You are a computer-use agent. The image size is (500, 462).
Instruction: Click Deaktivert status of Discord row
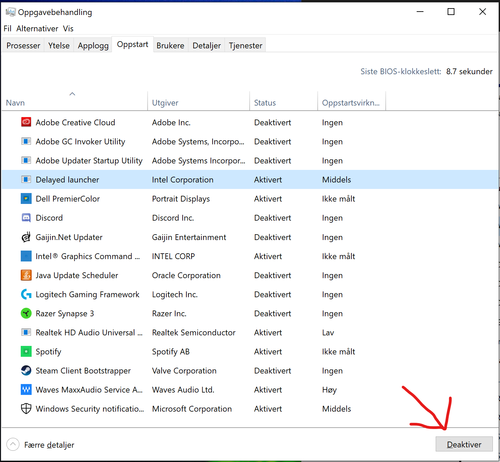[272, 218]
